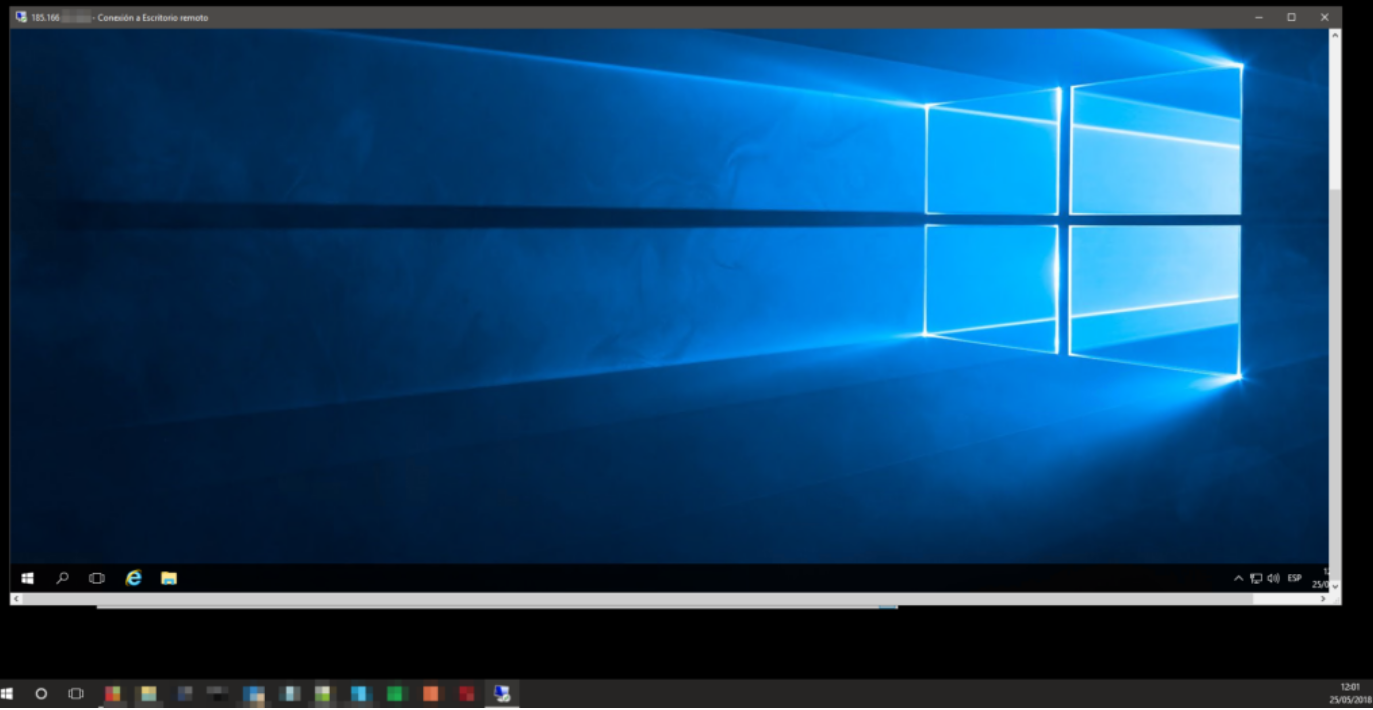Open search magnifier in remote taskbar
1373x710 pixels.
click(62, 578)
